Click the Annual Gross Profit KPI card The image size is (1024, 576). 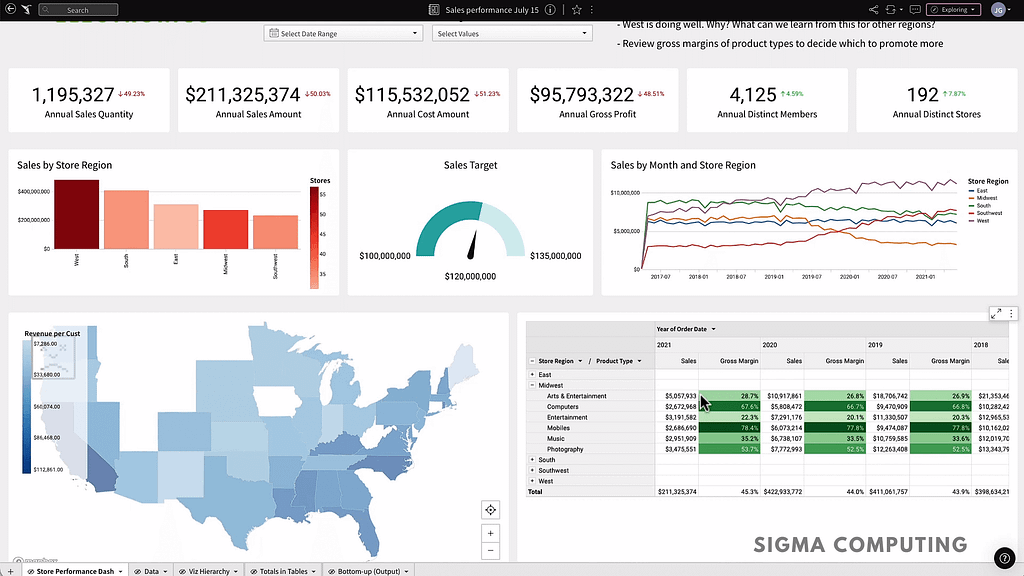598,101
